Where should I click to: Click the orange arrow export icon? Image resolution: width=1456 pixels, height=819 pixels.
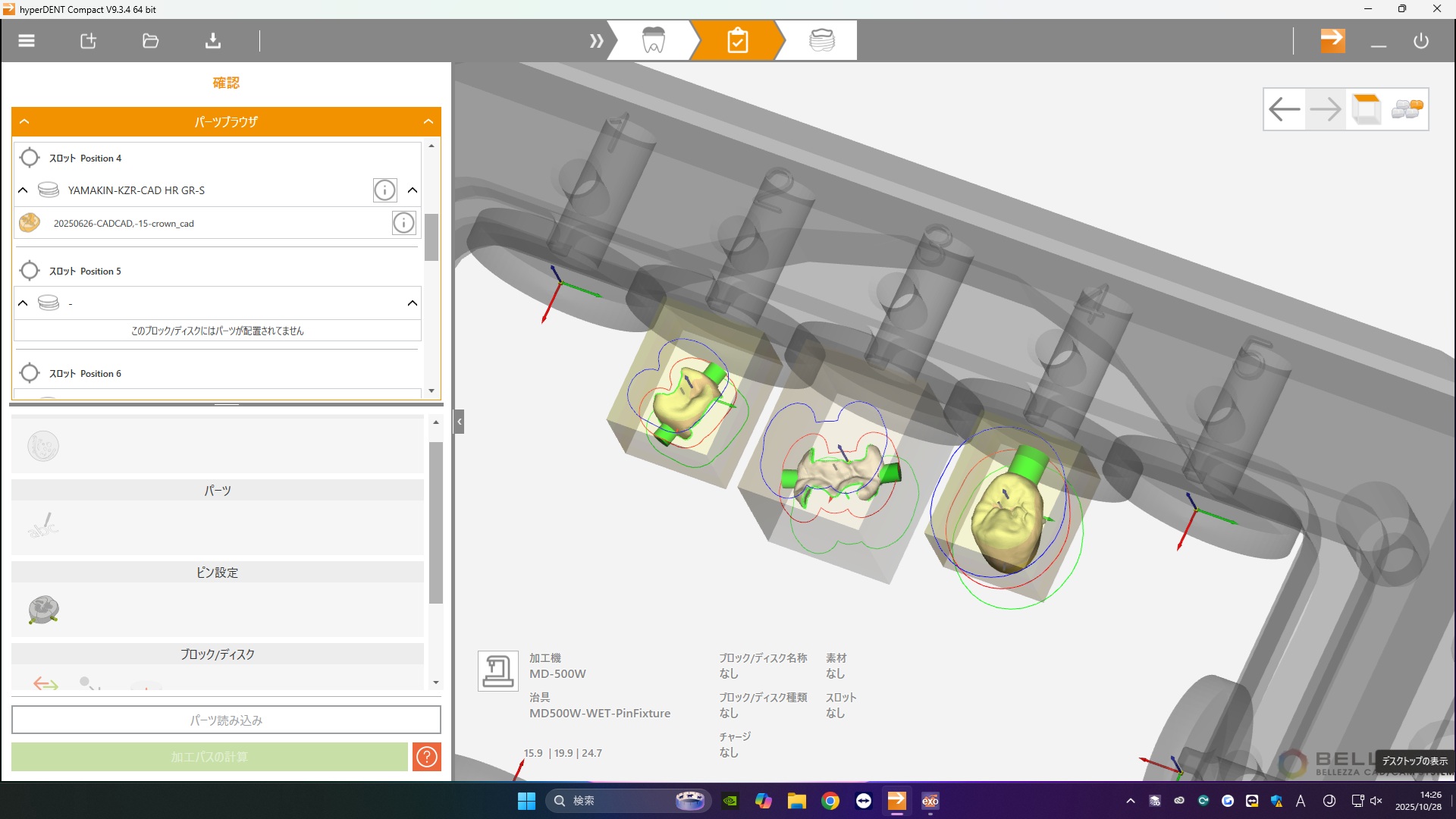click(1332, 40)
